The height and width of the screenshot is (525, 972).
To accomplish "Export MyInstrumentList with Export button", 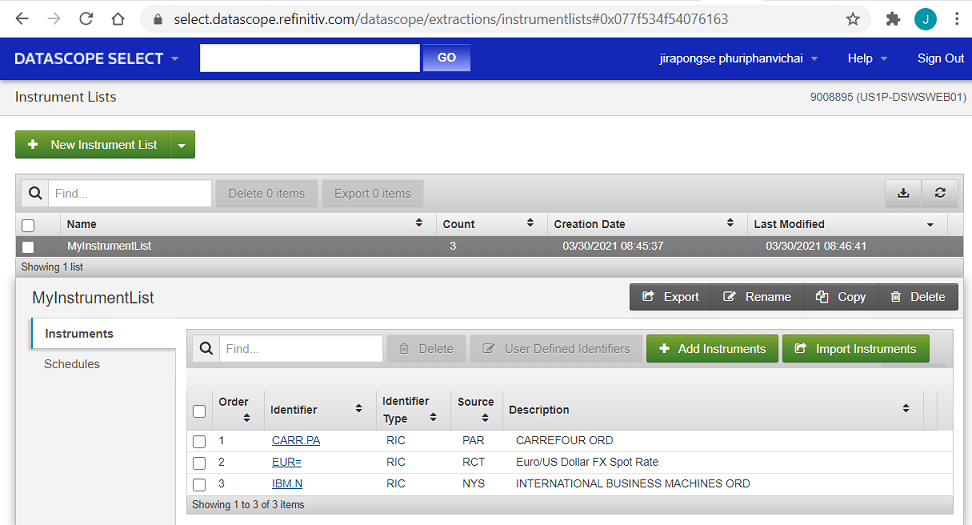I will (x=671, y=297).
